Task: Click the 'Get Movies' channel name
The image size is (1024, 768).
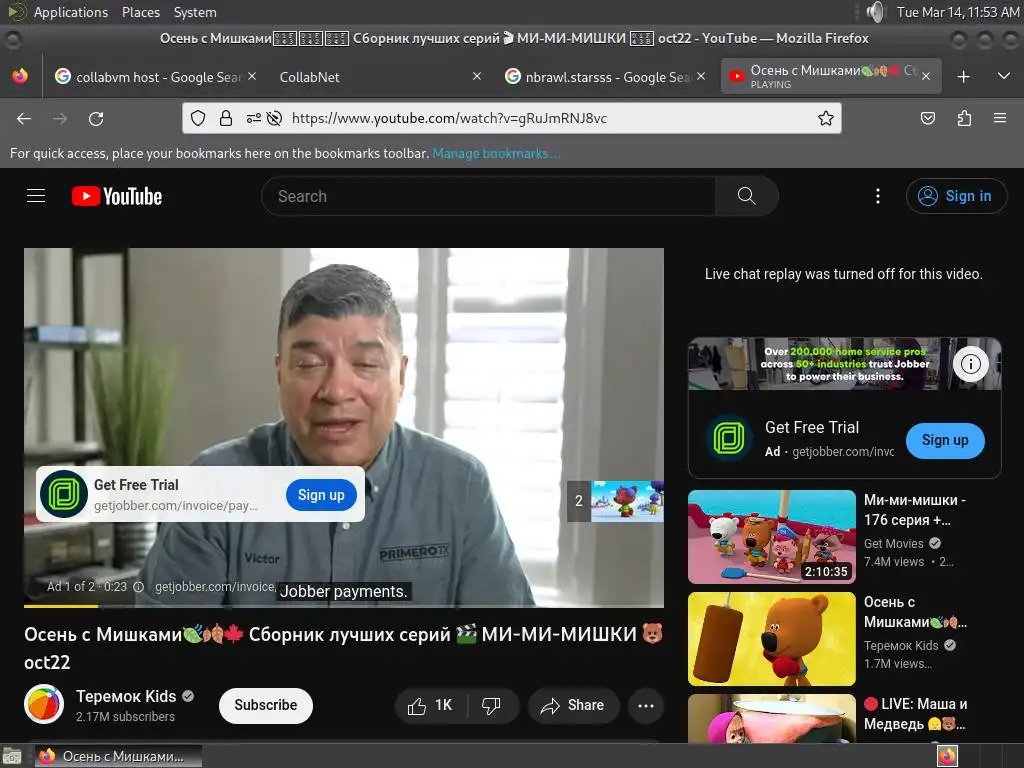Action: coord(893,543)
